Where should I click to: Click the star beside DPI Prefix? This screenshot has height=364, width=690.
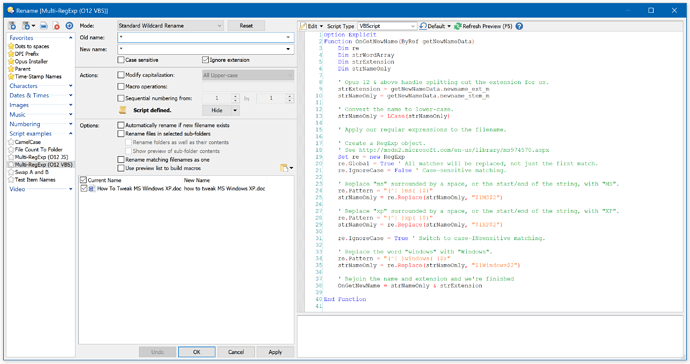11,54
